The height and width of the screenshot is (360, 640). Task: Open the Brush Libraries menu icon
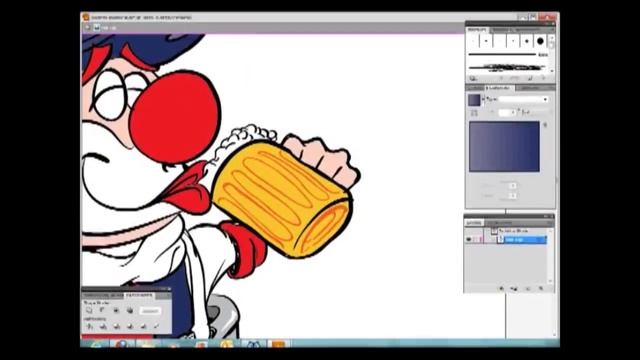coord(473,78)
